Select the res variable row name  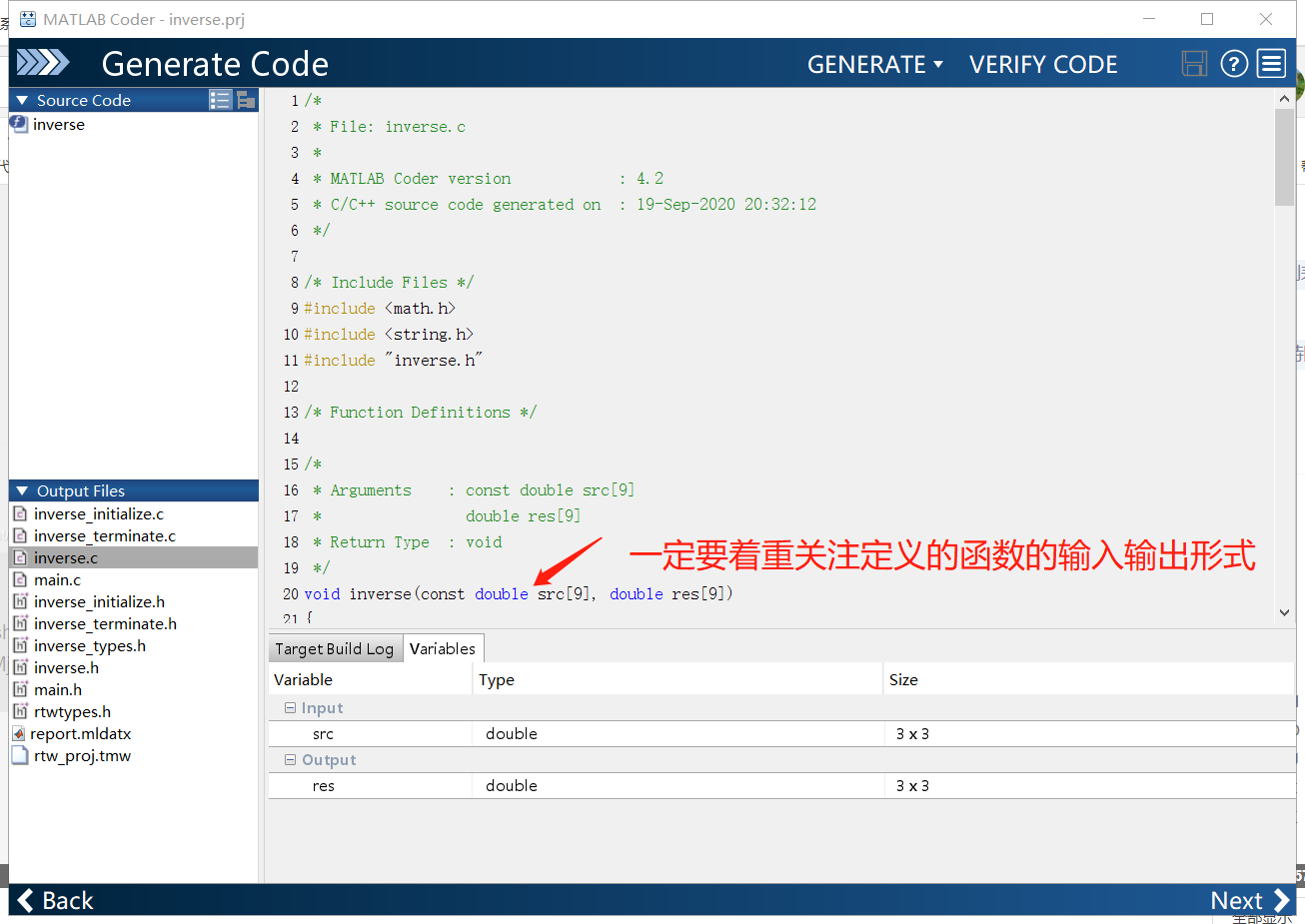(x=323, y=785)
